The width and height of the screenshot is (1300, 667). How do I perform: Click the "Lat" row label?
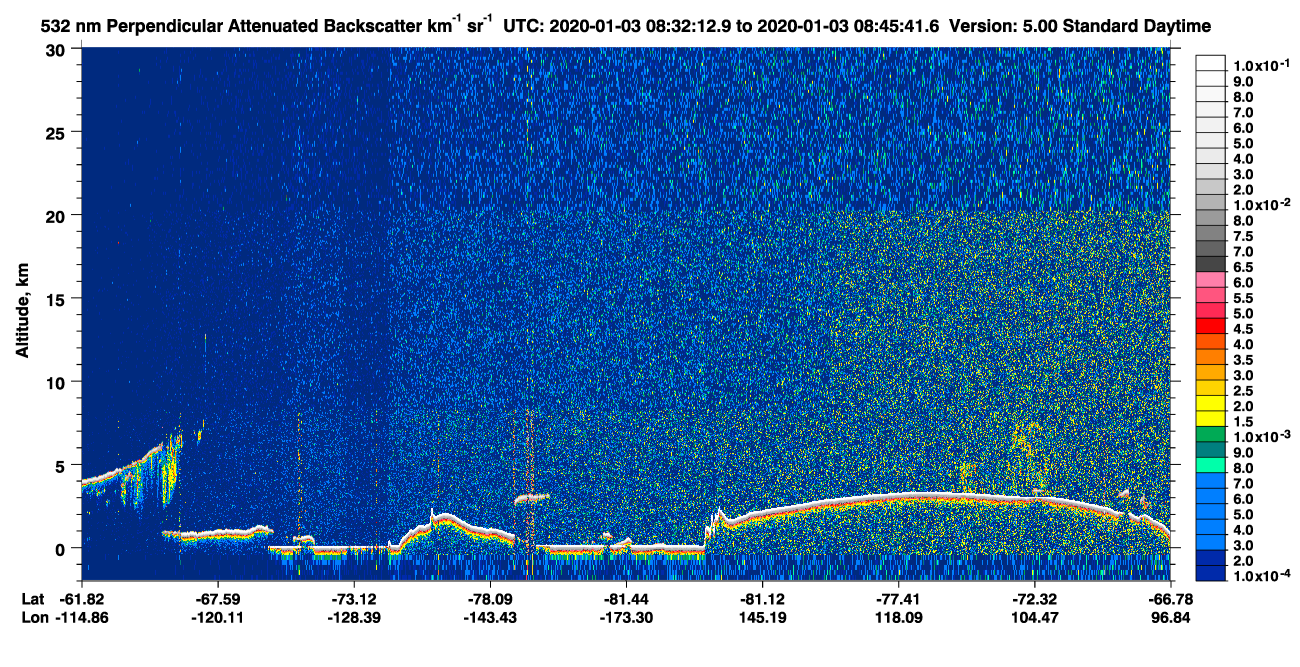tap(33, 598)
